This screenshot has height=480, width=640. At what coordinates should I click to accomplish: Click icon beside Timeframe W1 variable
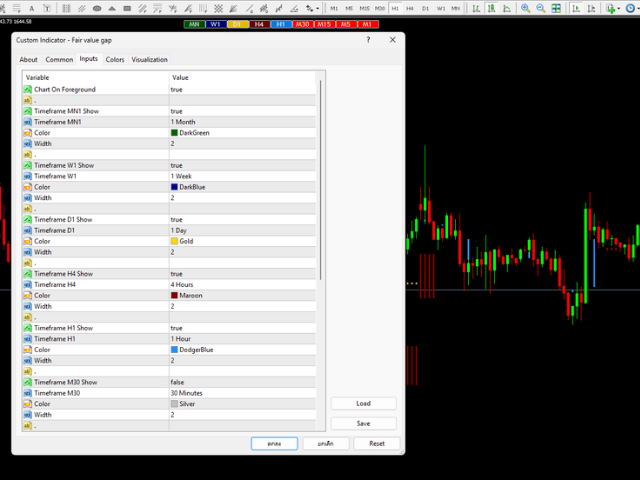(27, 176)
